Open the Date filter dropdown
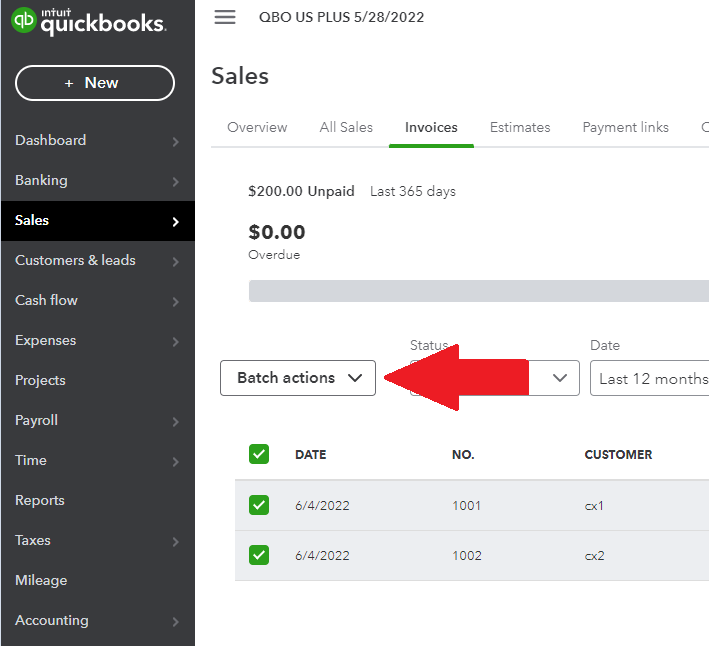The height and width of the screenshot is (646, 709). tap(652, 379)
